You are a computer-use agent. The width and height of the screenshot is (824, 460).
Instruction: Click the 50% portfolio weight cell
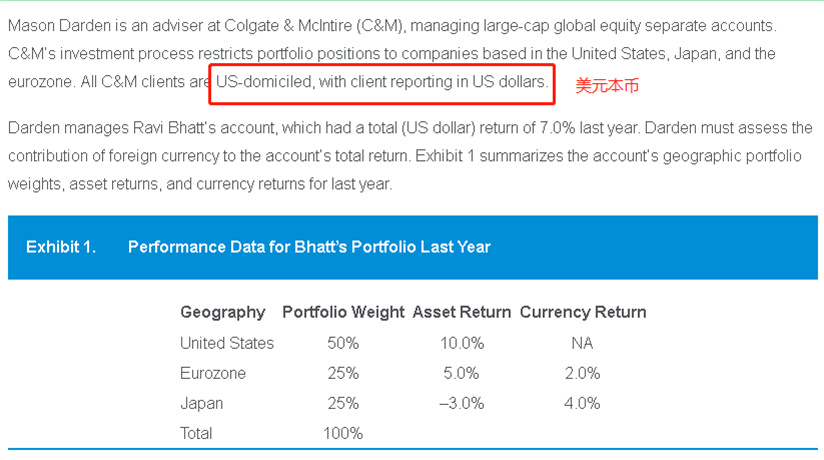(x=343, y=343)
